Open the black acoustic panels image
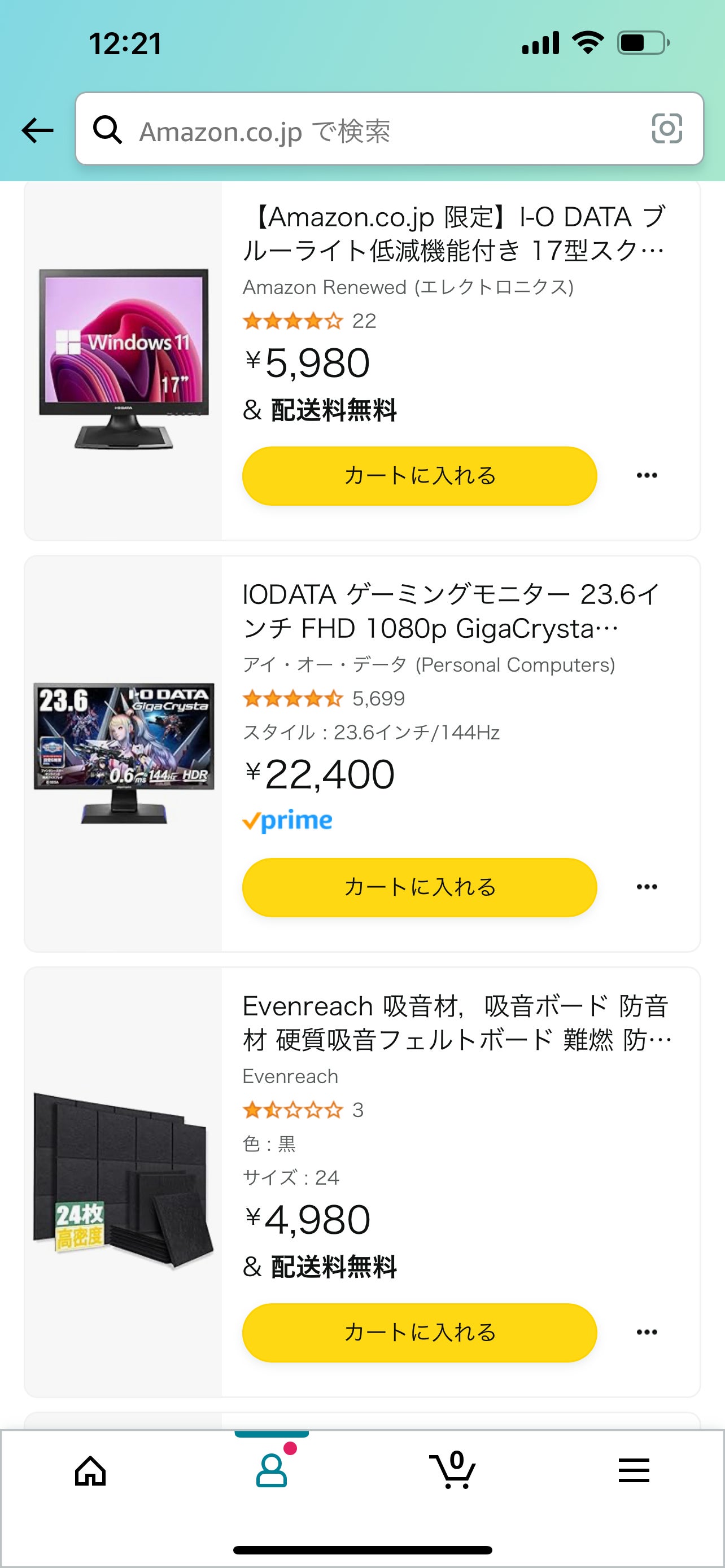 point(124,1181)
